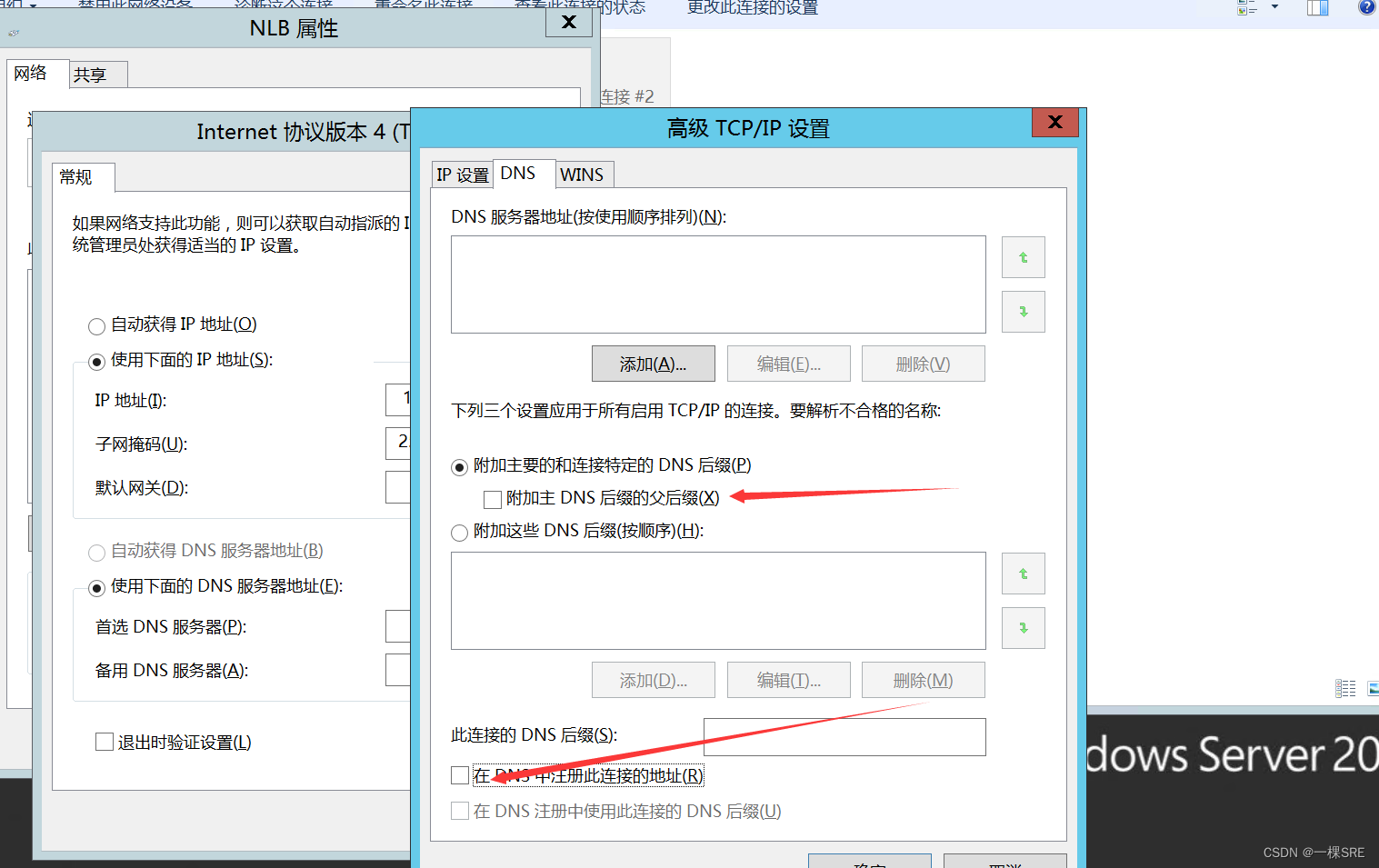Toggle the preview pane icon top right
The height and width of the screenshot is (868, 1379).
1316,7
